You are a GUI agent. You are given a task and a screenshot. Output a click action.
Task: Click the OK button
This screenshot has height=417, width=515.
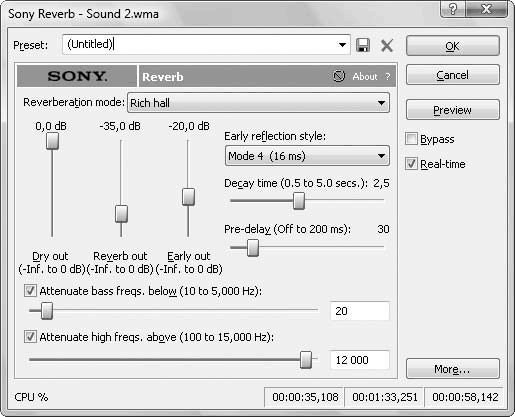tap(453, 46)
